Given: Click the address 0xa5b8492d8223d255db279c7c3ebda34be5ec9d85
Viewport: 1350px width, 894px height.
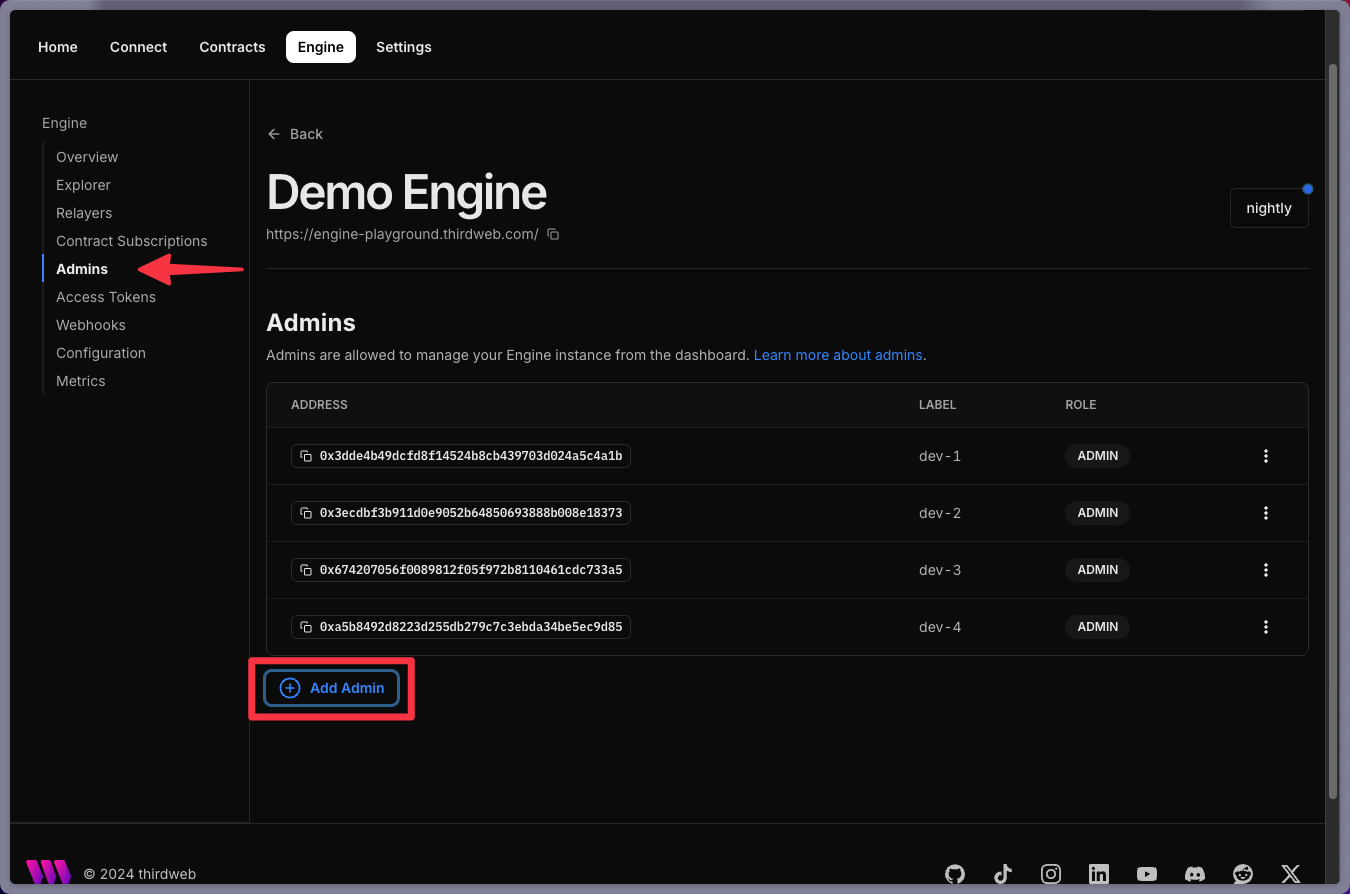Looking at the screenshot, I should (x=471, y=627).
